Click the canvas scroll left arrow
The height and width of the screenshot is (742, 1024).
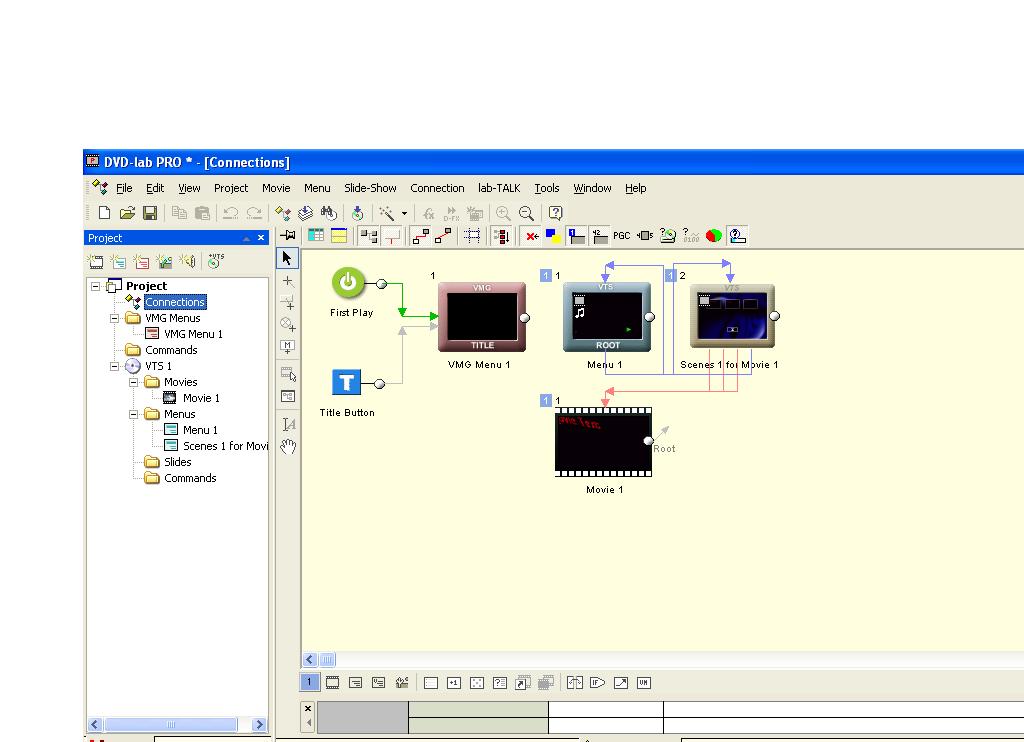click(x=310, y=660)
